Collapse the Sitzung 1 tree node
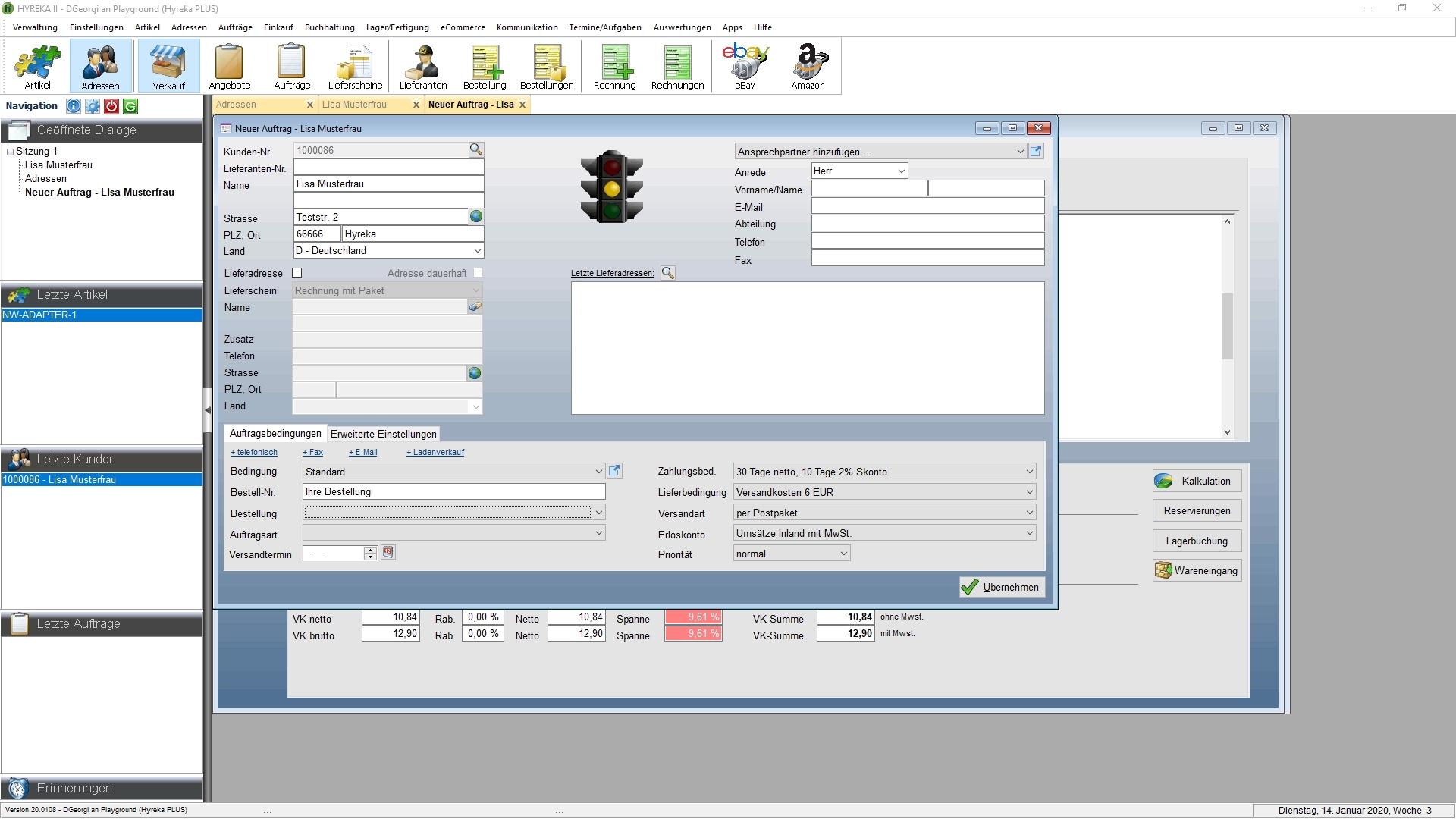 pos(10,152)
